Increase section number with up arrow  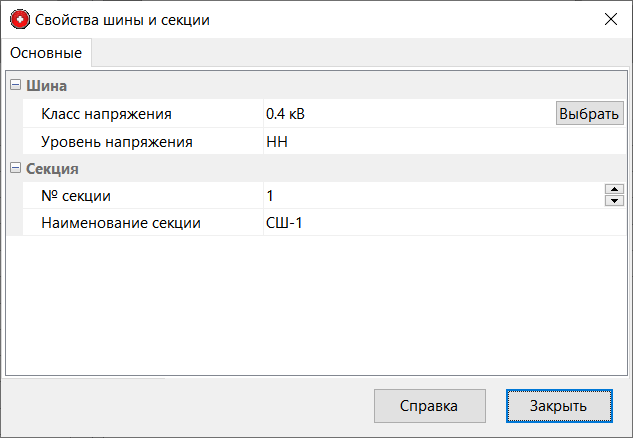pyautogui.click(x=615, y=189)
